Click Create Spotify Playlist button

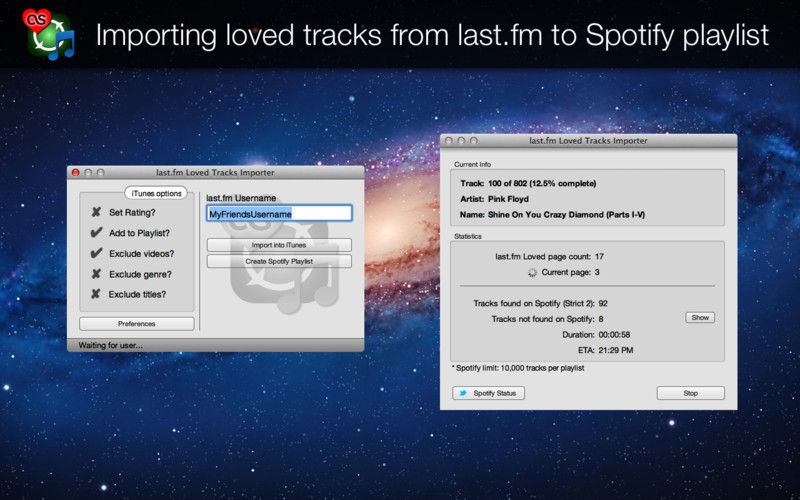(279, 261)
